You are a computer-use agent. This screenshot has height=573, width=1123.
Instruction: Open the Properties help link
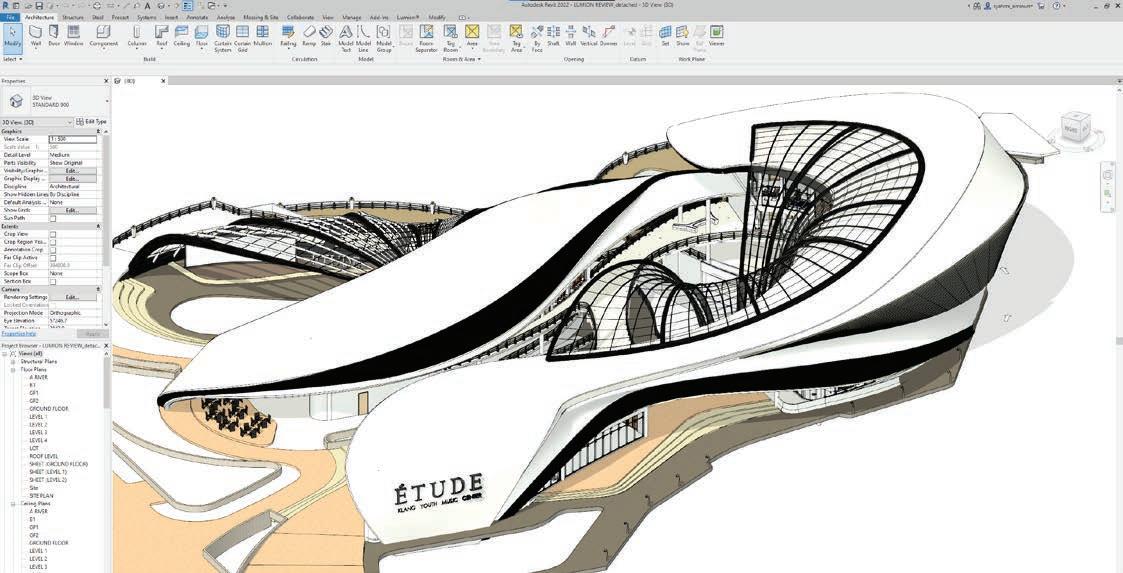click(19, 334)
